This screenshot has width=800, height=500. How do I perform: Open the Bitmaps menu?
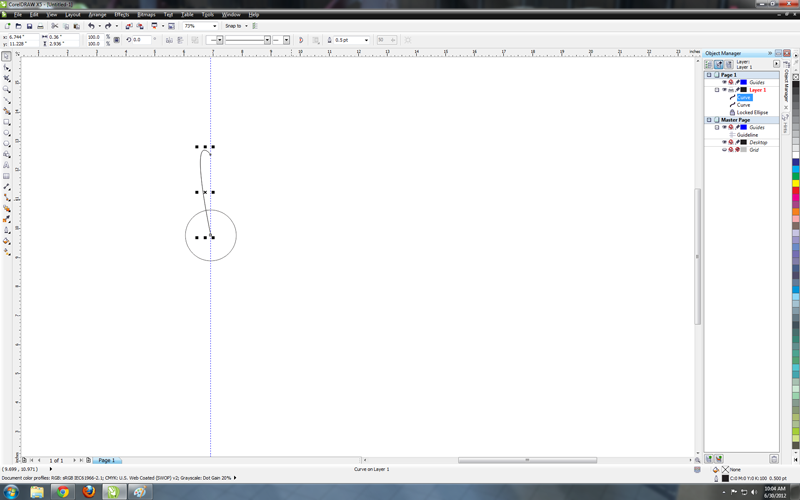click(x=146, y=15)
